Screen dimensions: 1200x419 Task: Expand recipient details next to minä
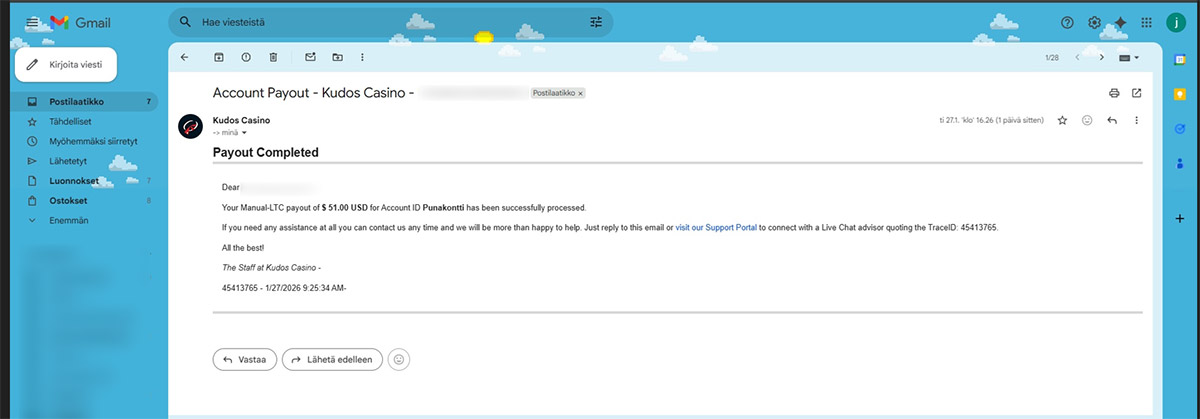[243, 133]
